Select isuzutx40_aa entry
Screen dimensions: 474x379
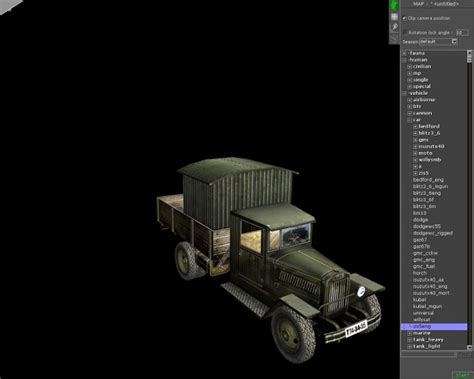(x=428, y=280)
